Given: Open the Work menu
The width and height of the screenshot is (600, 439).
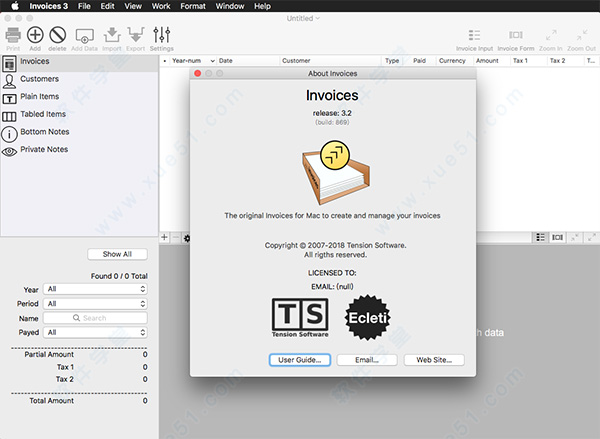Looking at the screenshot, I should [161, 6].
